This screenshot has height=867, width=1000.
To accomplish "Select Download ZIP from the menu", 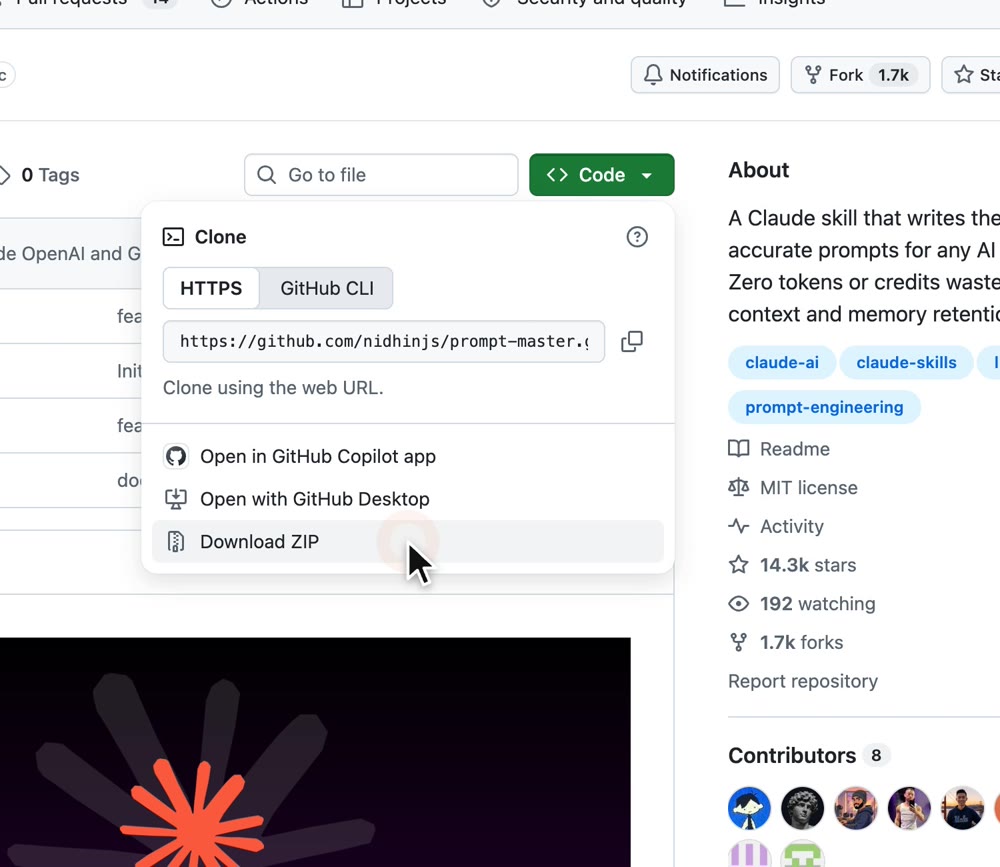I will click(408, 542).
